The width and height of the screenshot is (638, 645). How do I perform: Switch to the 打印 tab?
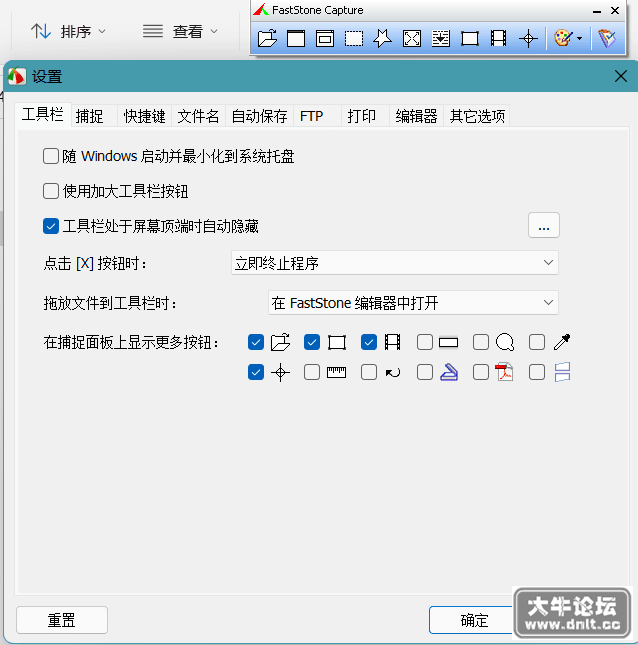tap(362, 116)
